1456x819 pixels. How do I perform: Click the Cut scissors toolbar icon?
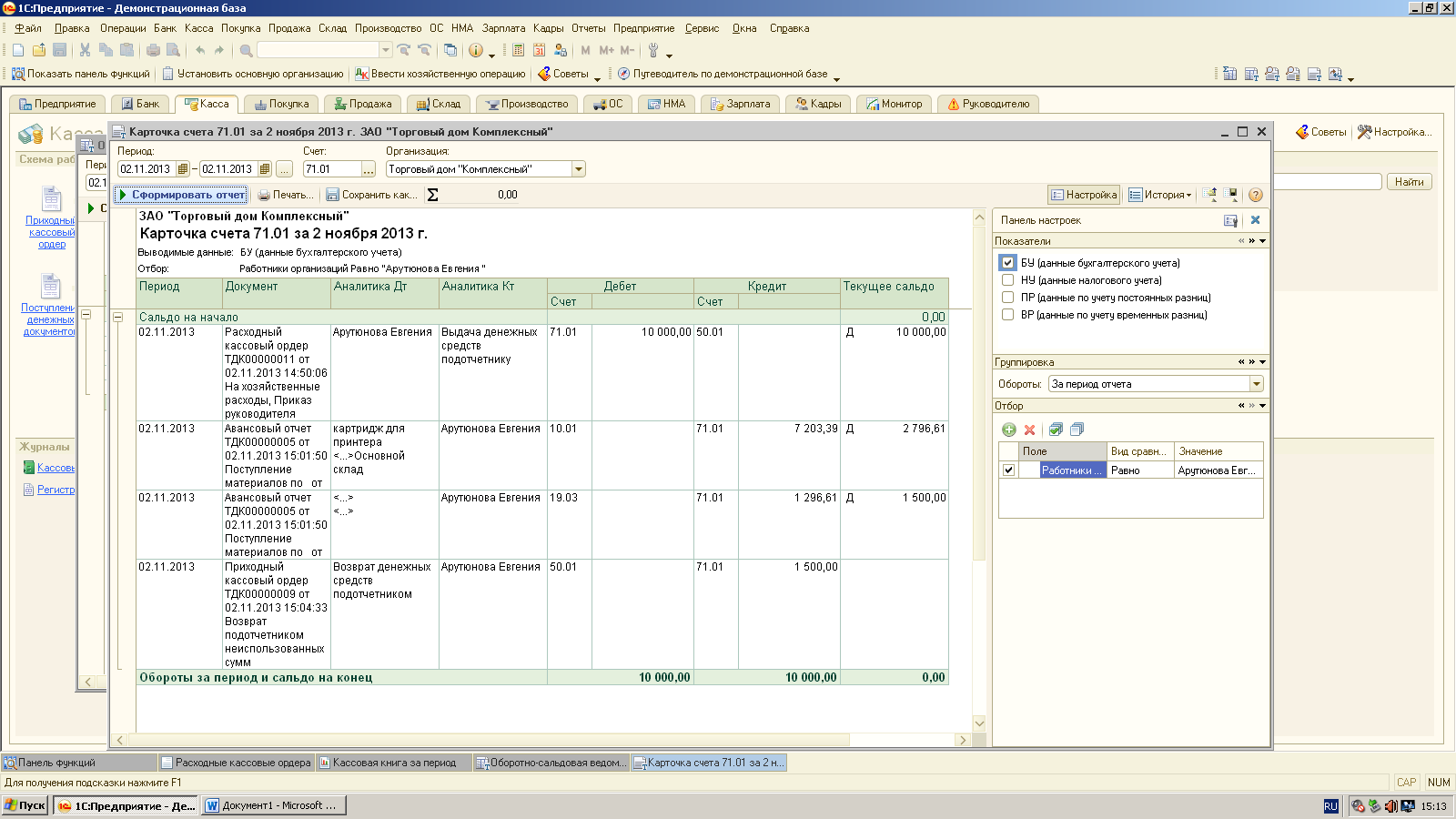click(x=85, y=50)
